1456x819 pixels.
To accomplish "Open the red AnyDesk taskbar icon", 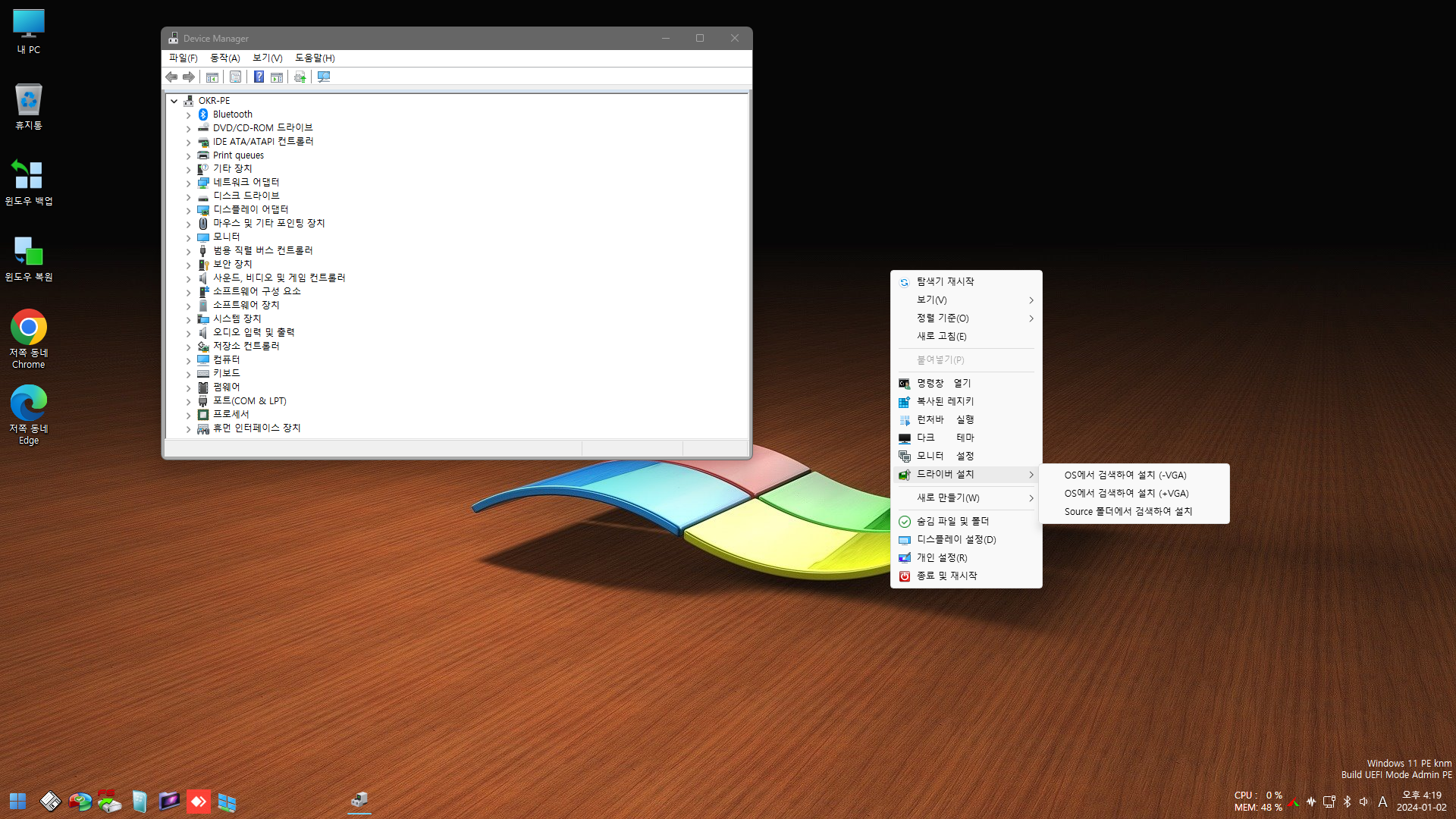I will point(199,802).
